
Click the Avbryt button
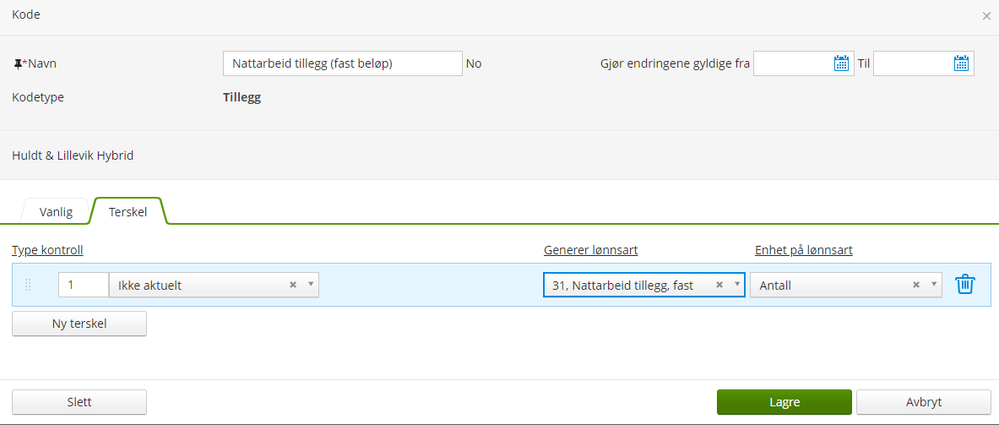(915, 401)
